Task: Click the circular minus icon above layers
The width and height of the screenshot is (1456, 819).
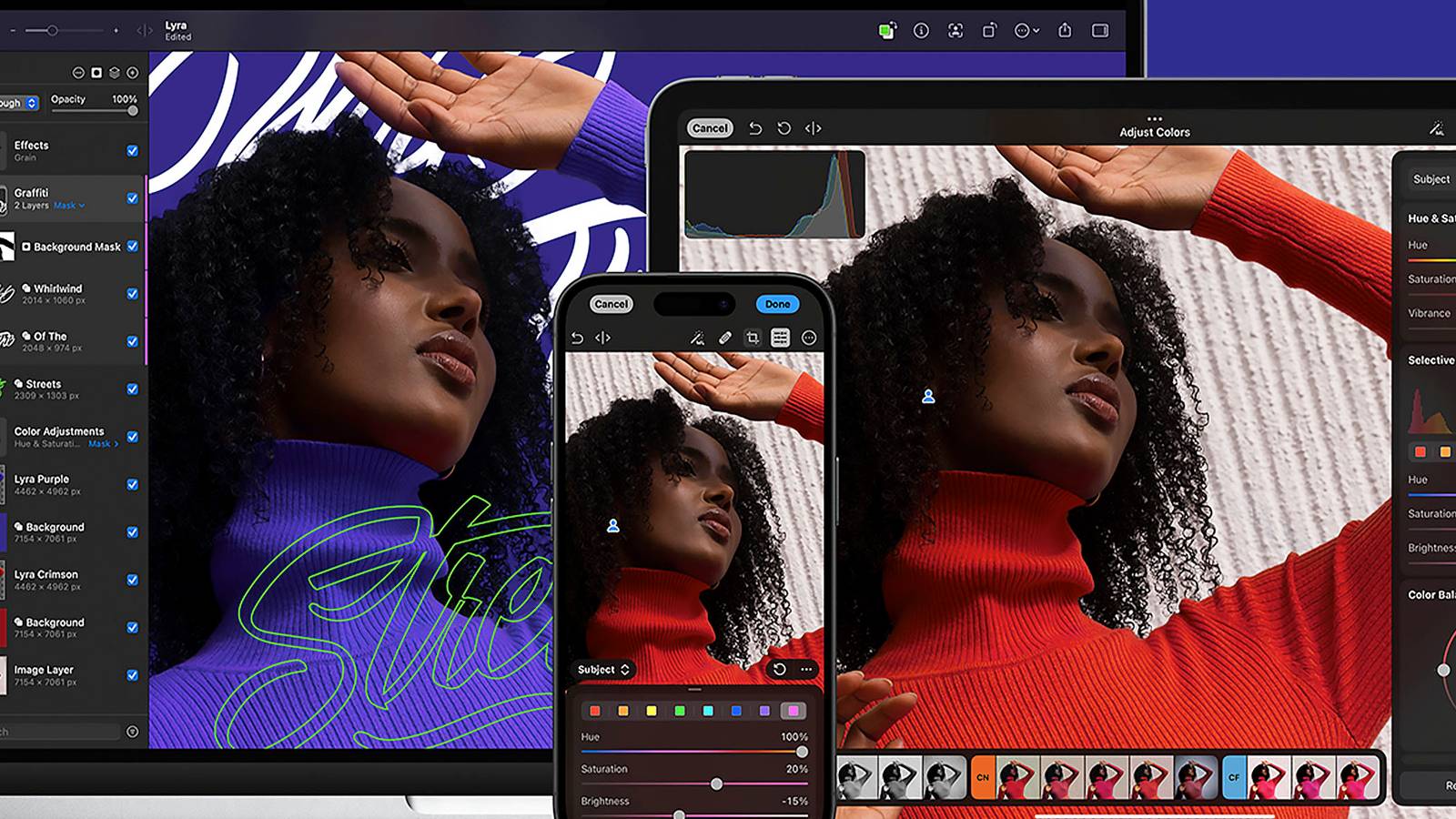Action: 78,73
